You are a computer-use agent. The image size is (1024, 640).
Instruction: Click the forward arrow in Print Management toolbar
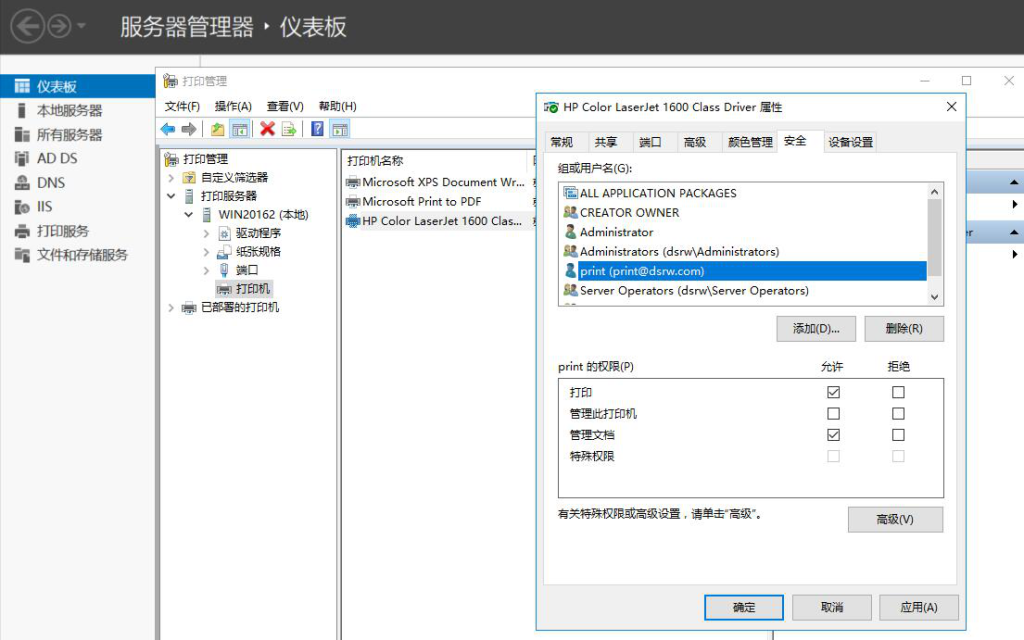[x=189, y=129]
